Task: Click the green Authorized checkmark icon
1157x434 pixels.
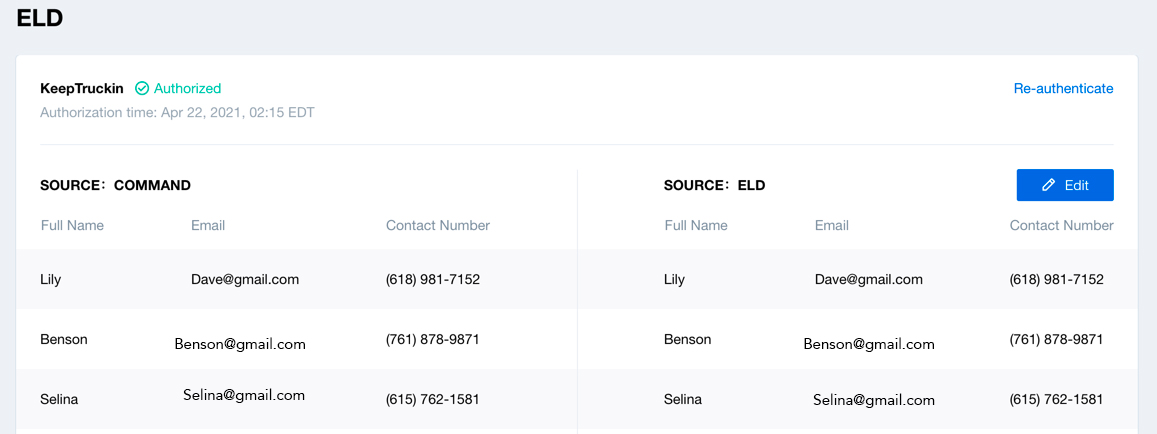Action: 142,88
